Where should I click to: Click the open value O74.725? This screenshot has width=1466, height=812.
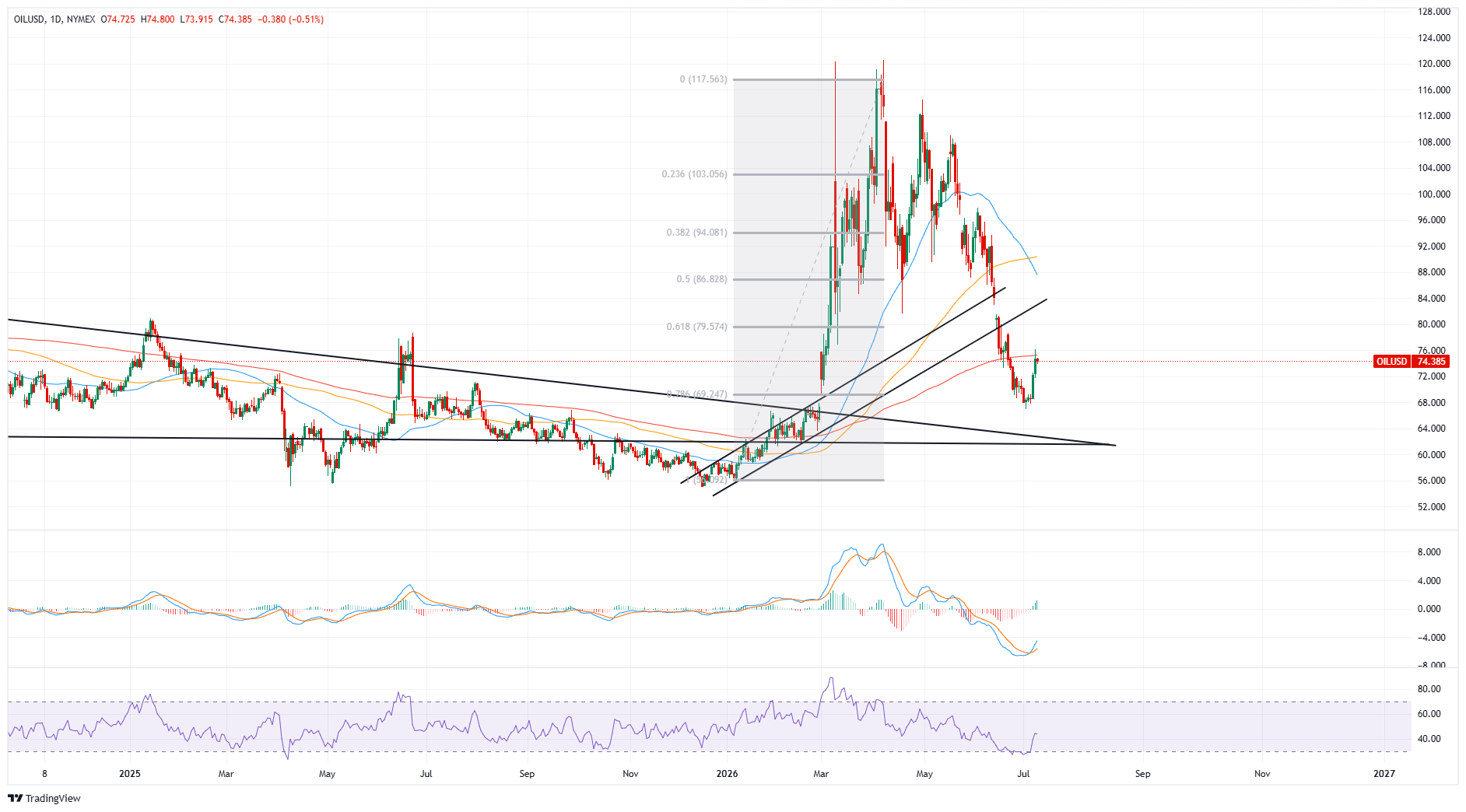coord(118,19)
